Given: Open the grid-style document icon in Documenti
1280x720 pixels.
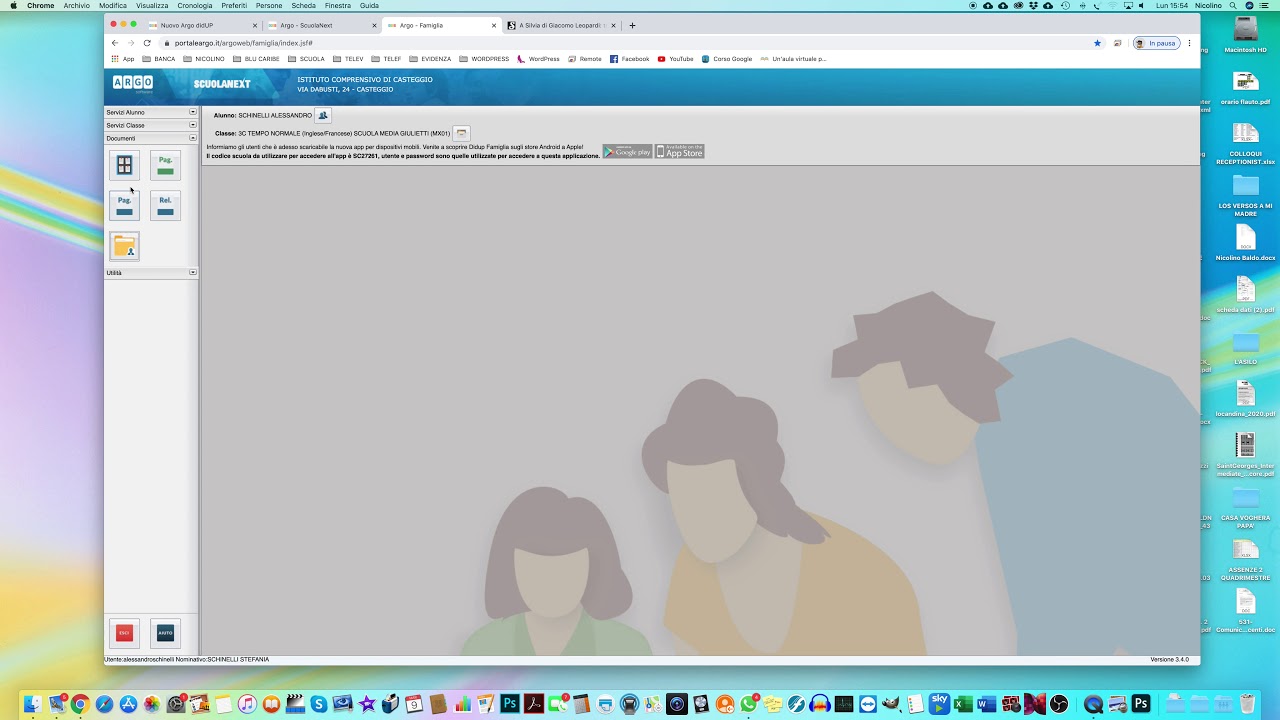Looking at the screenshot, I should [x=124, y=165].
